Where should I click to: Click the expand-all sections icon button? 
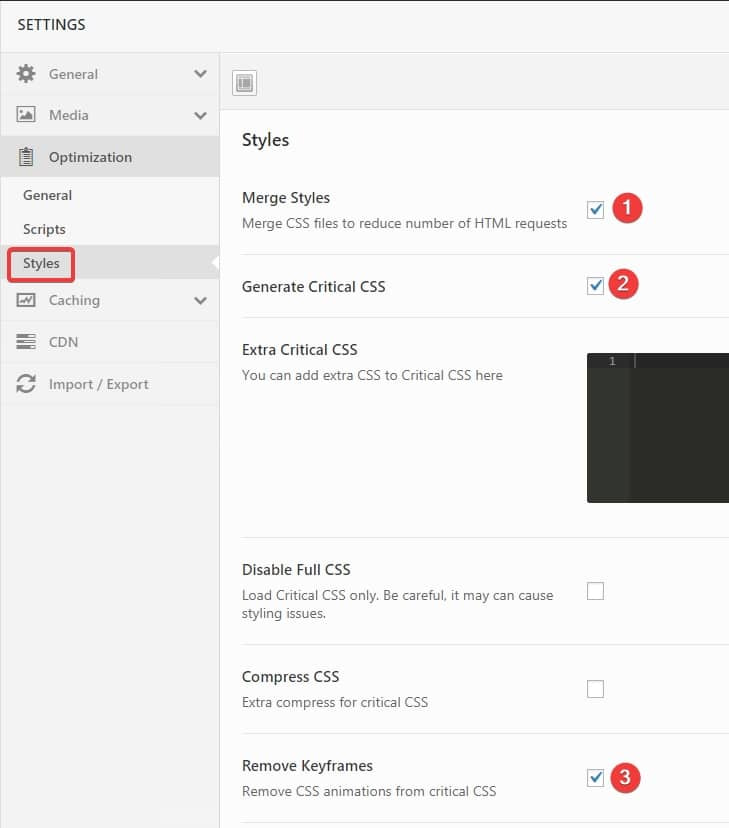click(x=244, y=83)
